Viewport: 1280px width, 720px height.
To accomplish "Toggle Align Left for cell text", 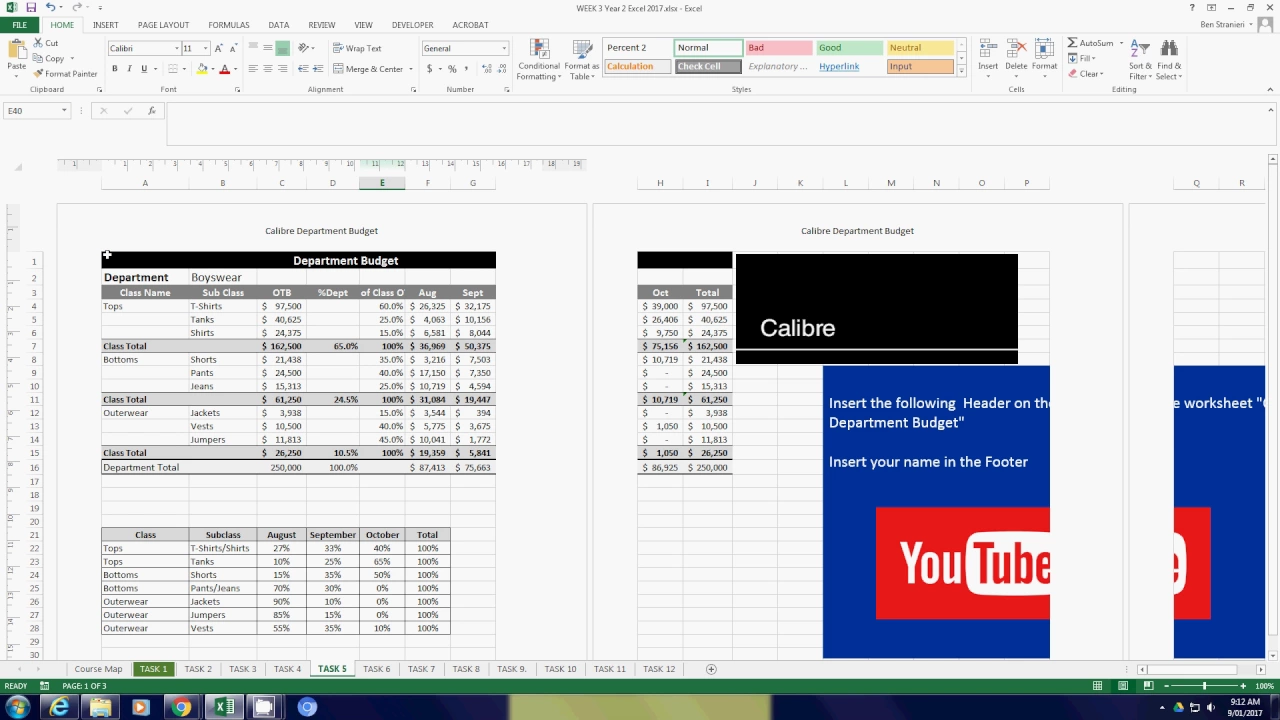I will (x=253, y=69).
